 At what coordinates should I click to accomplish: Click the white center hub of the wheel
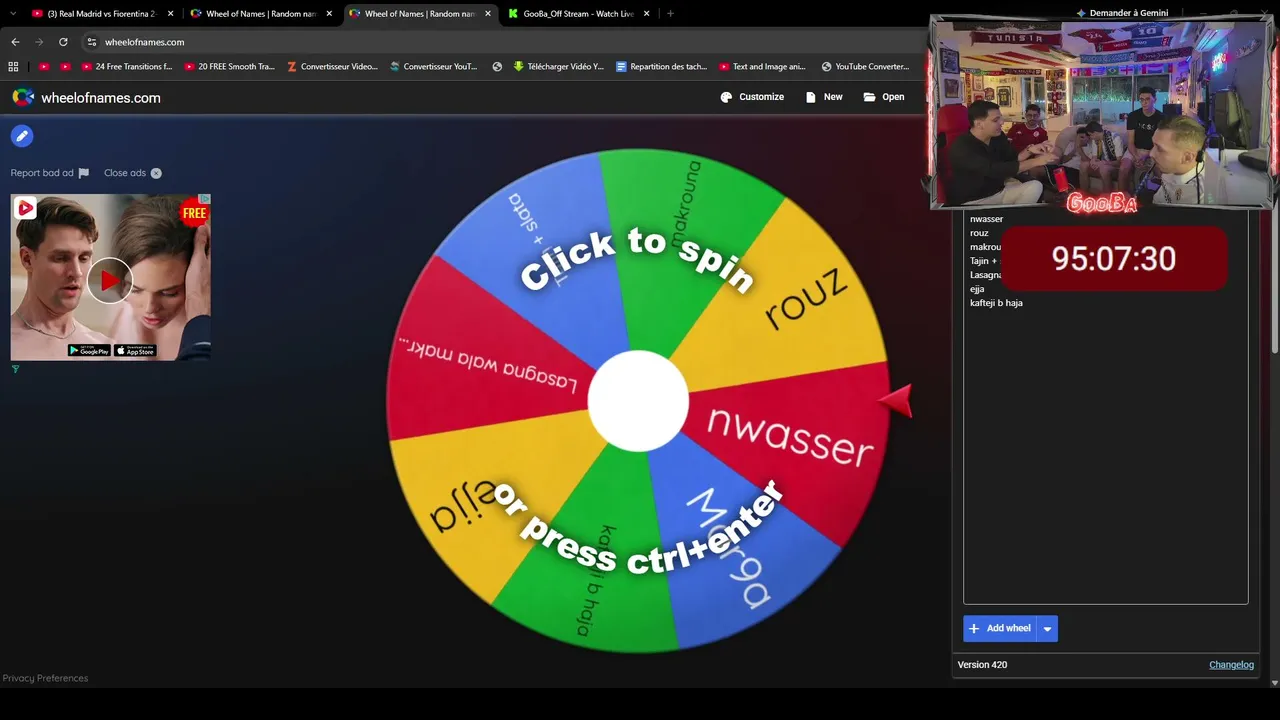point(638,401)
